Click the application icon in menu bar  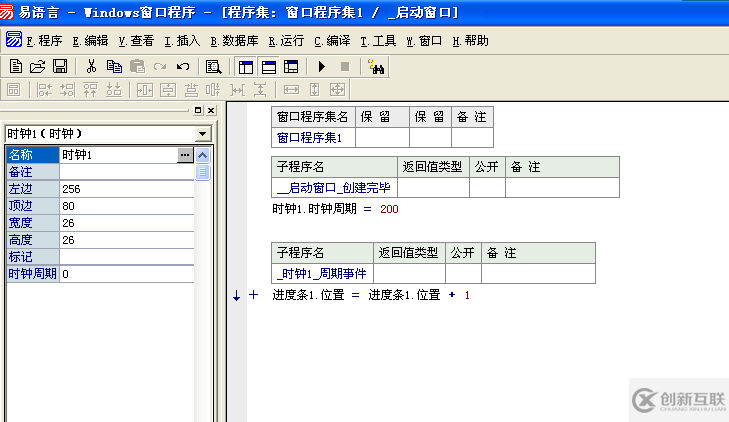pyautogui.click(x=13, y=40)
